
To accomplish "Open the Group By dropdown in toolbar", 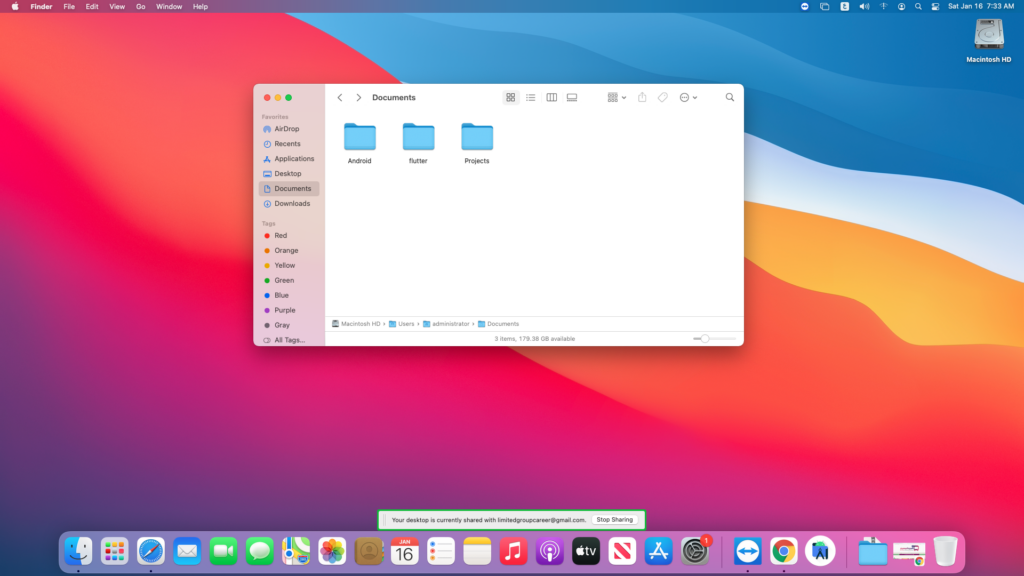I will click(x=616, y=97).
